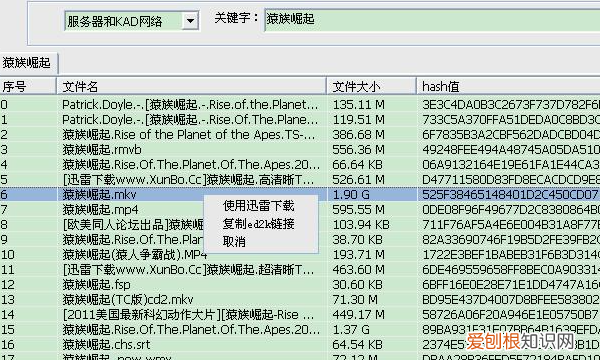Switch to the 猿族崛起 results tab

[28, 63]
